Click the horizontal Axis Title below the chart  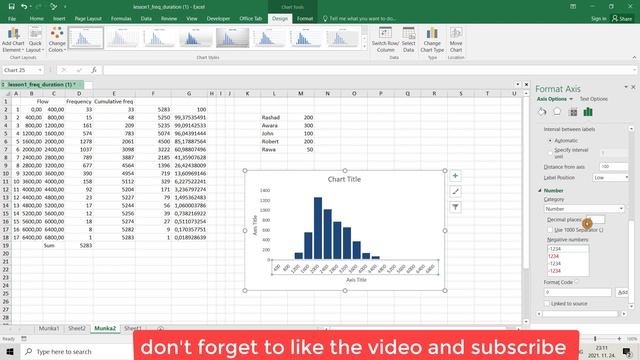point(356,280)
